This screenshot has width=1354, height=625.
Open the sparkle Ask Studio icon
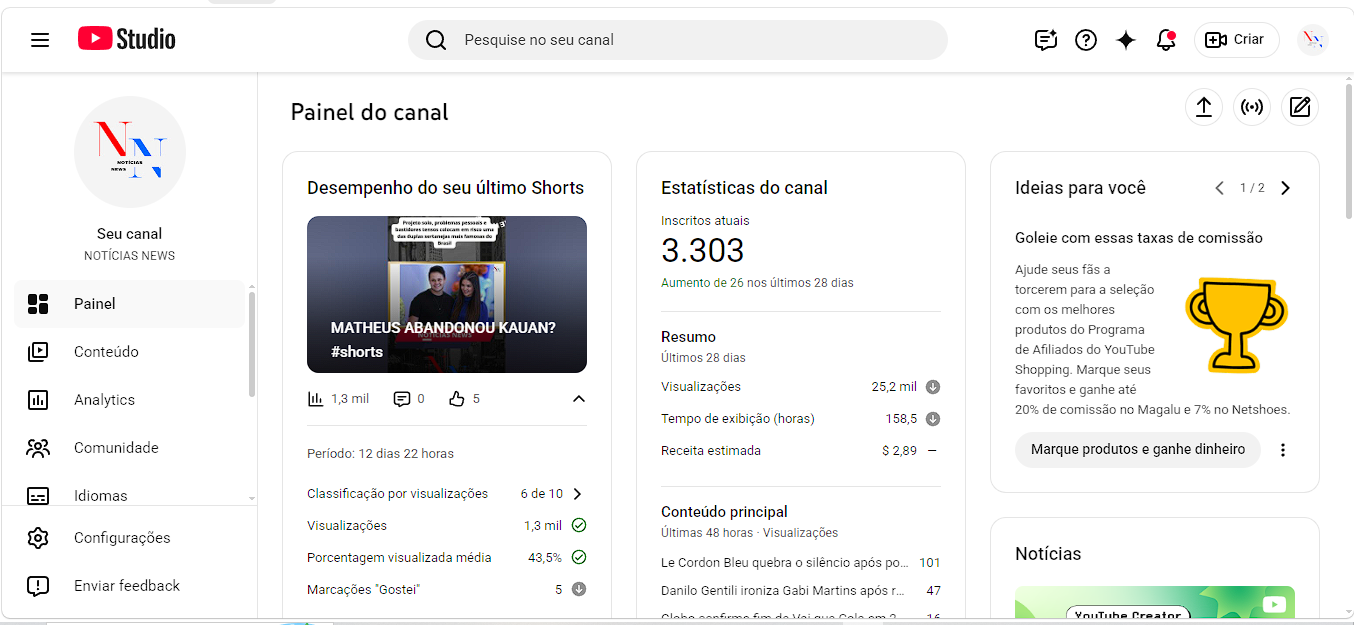pyautogui.click(x=1126, y=40)
